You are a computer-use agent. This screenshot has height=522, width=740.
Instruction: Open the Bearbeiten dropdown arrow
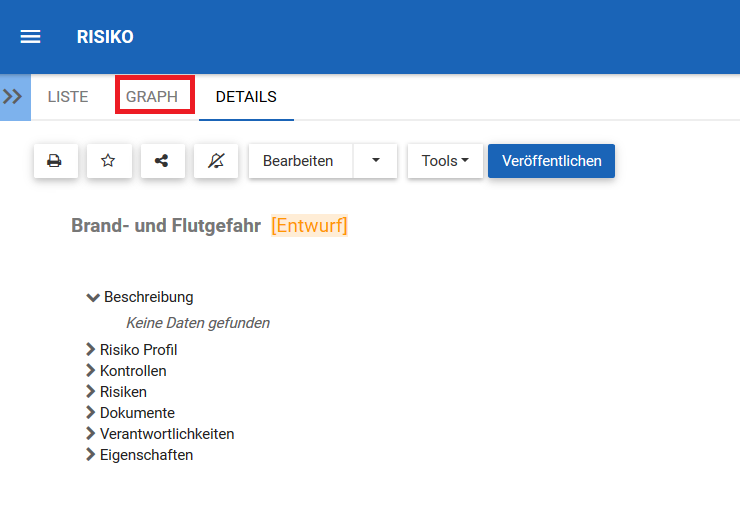click(x=375, y=161)
